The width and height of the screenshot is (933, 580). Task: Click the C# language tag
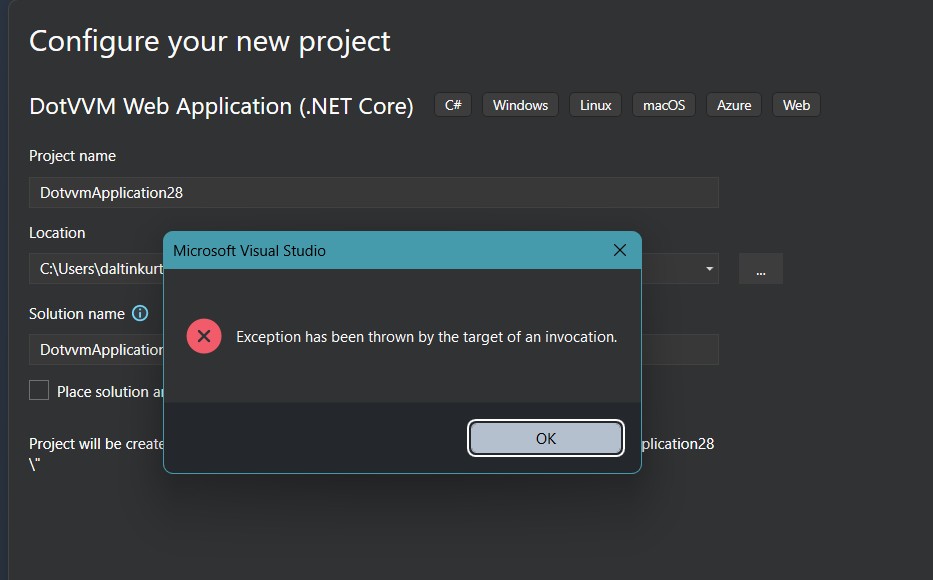(453, 105)
